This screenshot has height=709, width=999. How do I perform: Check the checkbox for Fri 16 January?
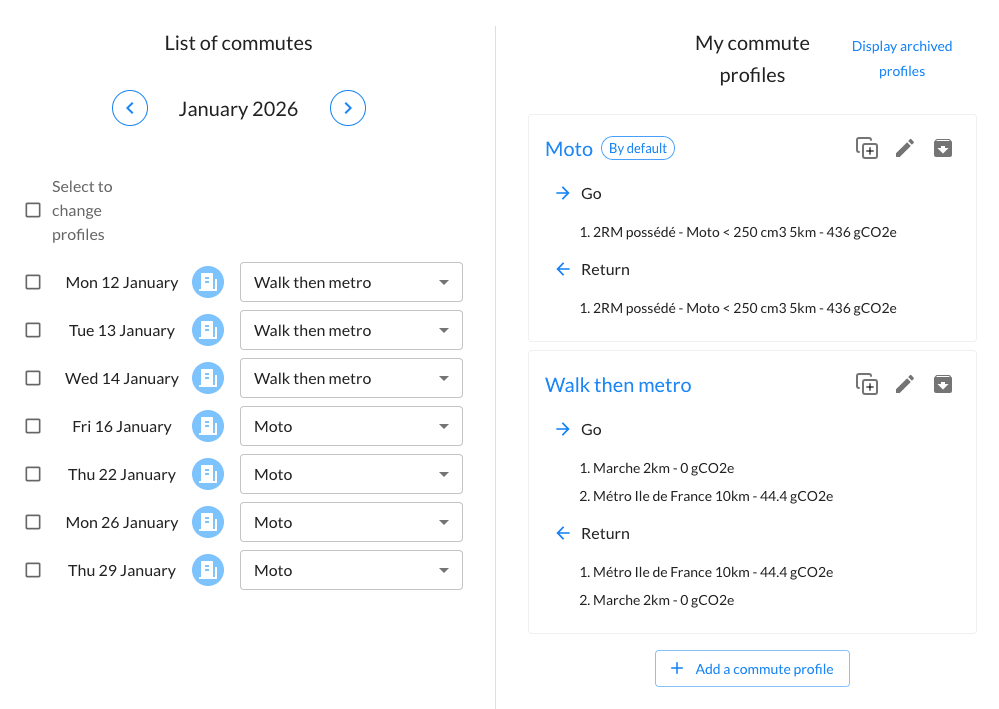pos(32,426)
